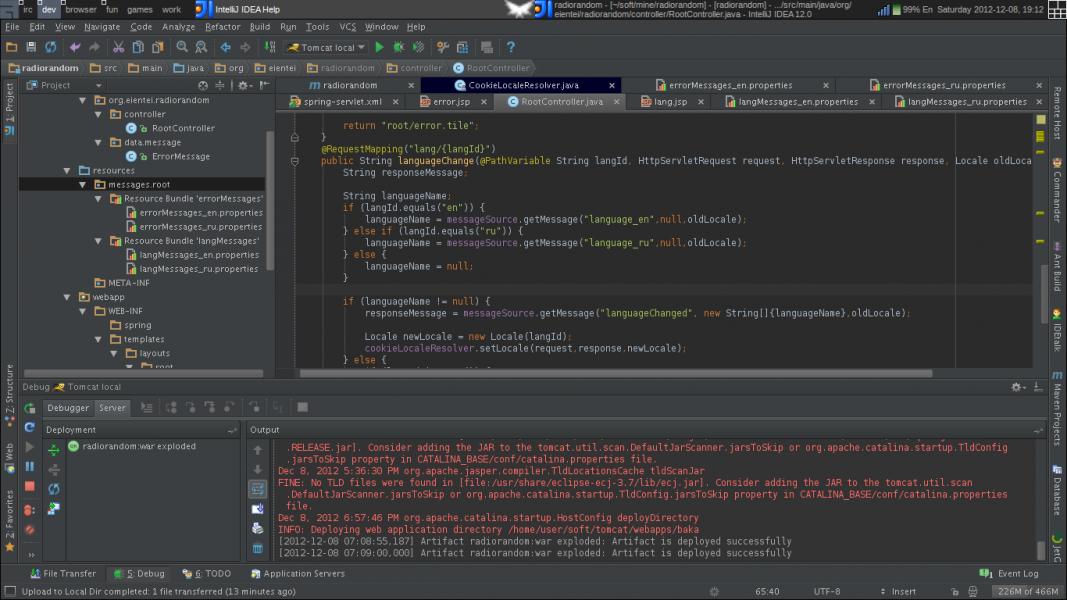Viewport: 1067px width, 600px height.
Task: Open the Application Servers tool window button
Action: pos(297,573)
